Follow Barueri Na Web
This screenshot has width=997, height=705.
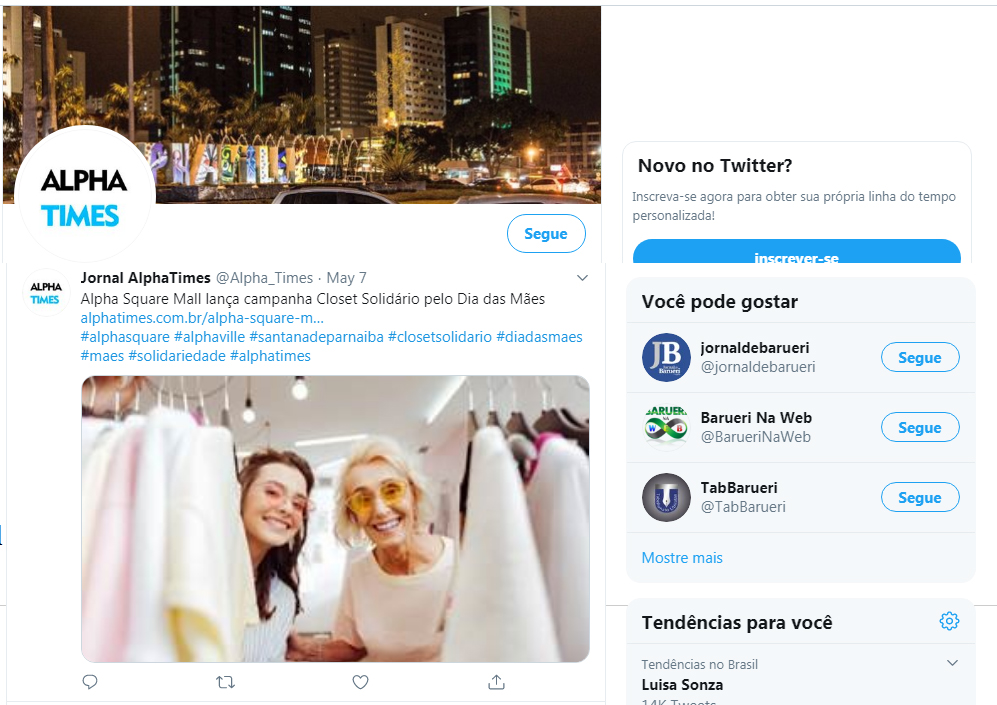point(919,427)
